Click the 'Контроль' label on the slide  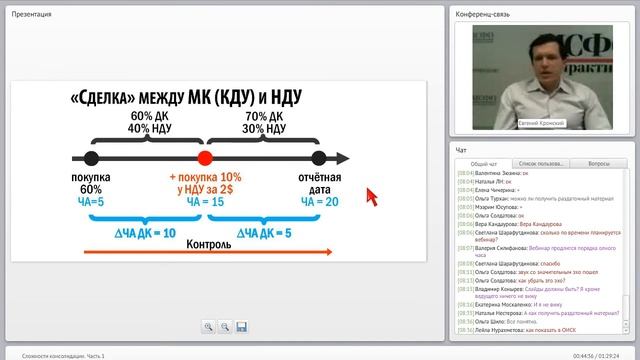(x=209, y=244)
